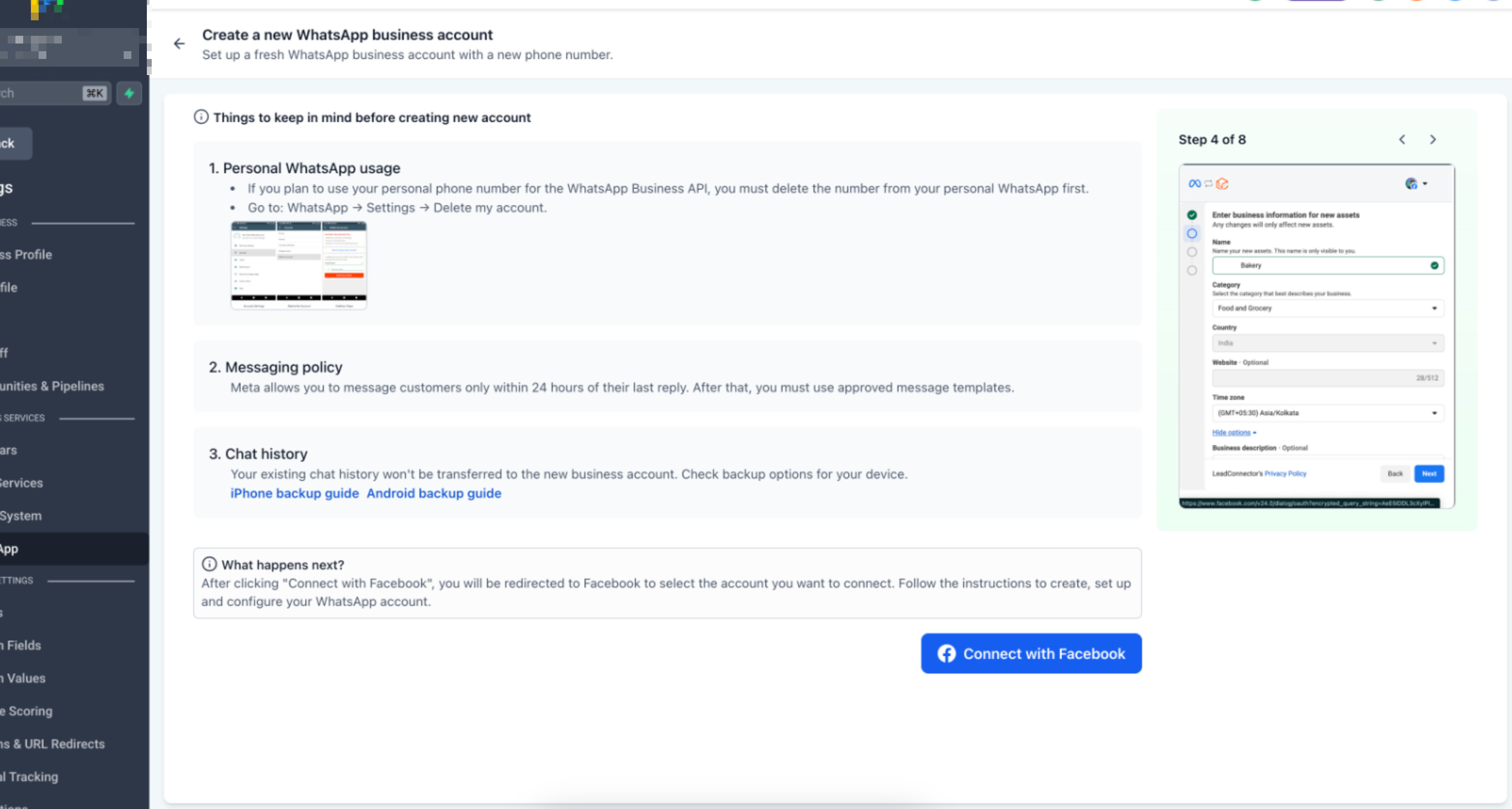Open the Fields sidebar item
The image size is (1512, 809).
pos(21,645)
